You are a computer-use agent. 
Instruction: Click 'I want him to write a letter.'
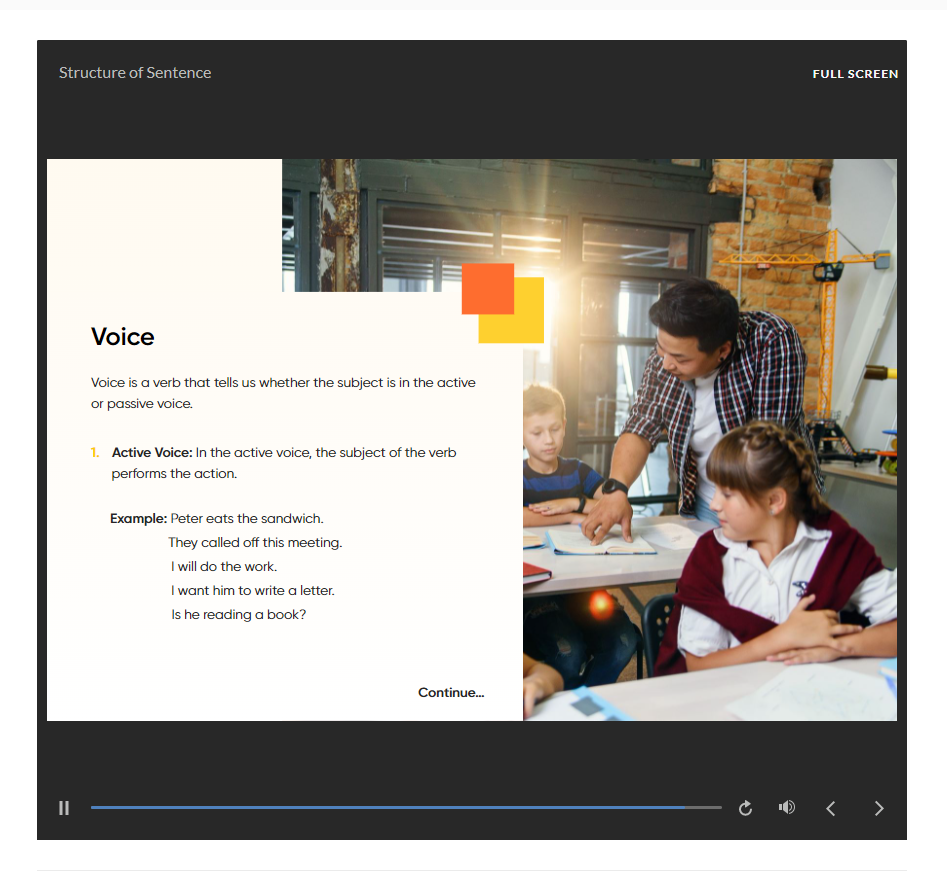252,591
